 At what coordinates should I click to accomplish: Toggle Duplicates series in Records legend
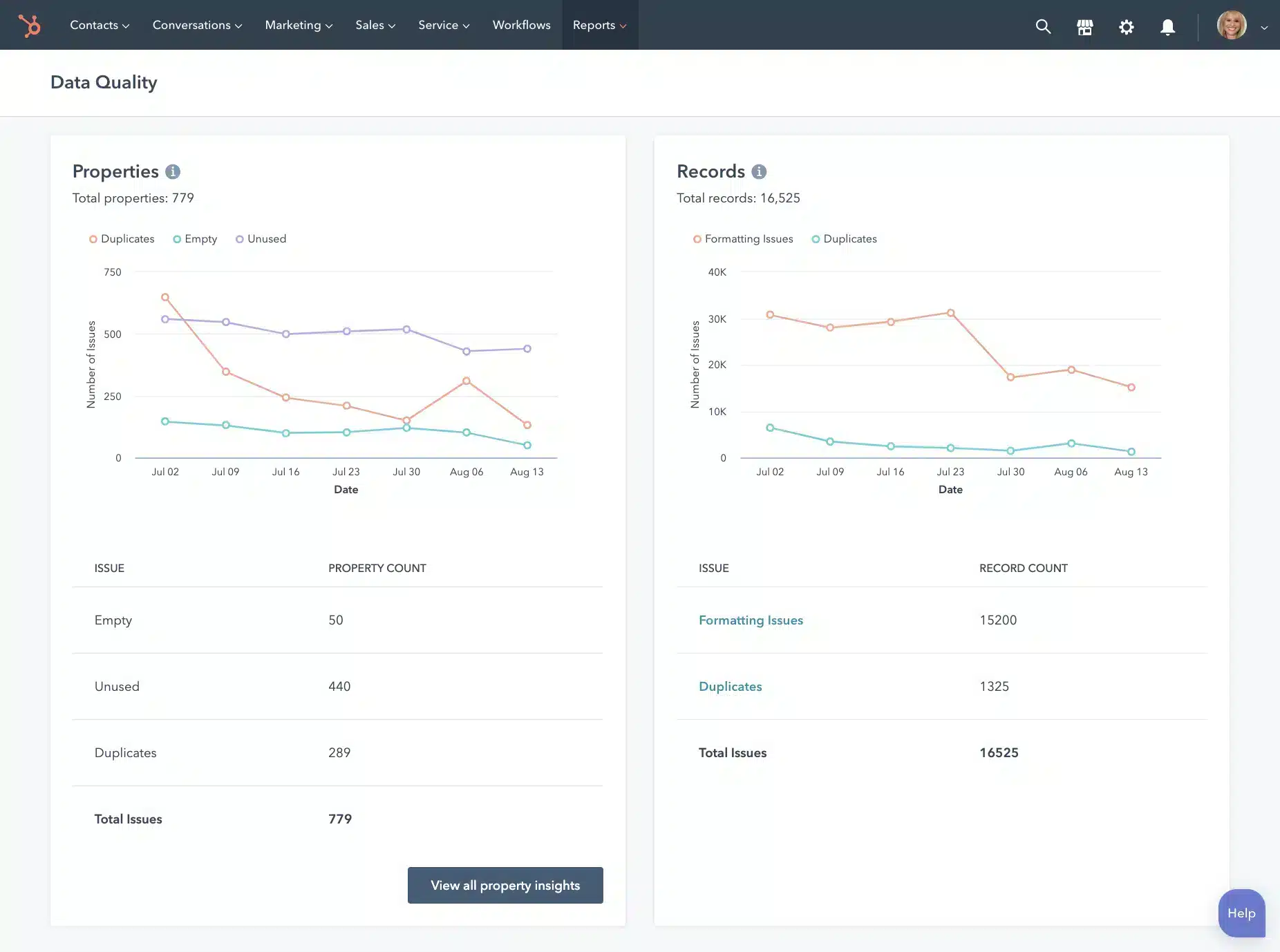pos(844,239)
